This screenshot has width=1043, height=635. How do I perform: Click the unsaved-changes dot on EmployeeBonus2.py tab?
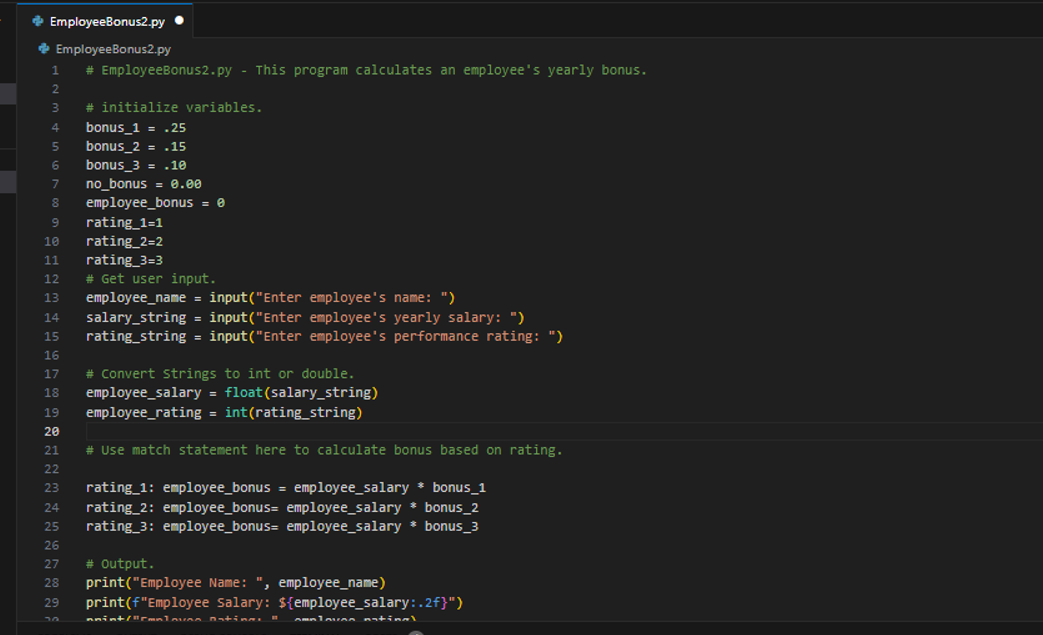(x=179, y=21)
